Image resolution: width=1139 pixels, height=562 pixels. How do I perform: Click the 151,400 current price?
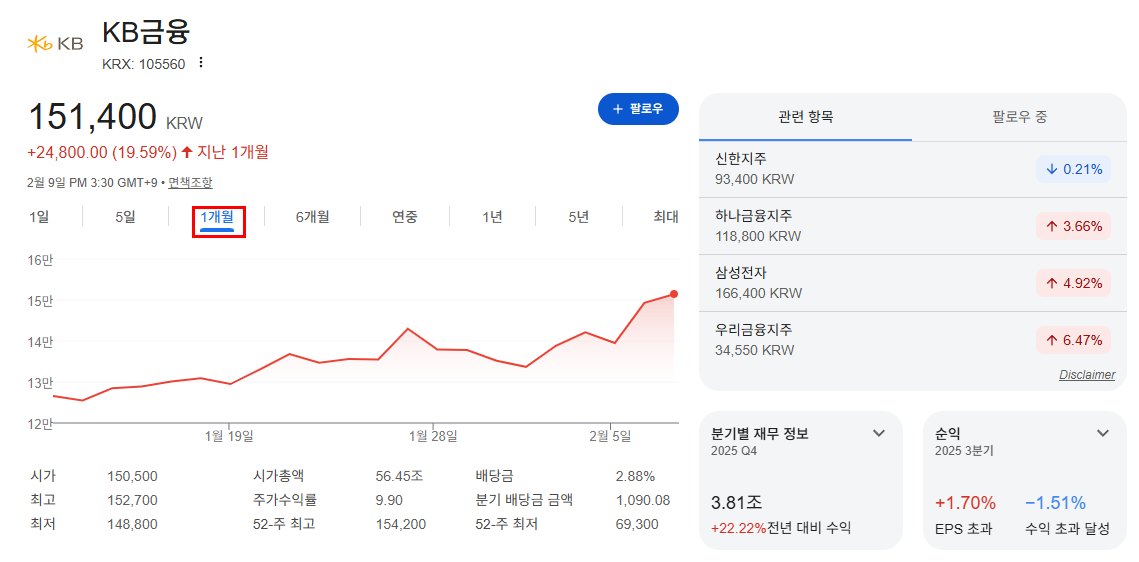(92, 117)
